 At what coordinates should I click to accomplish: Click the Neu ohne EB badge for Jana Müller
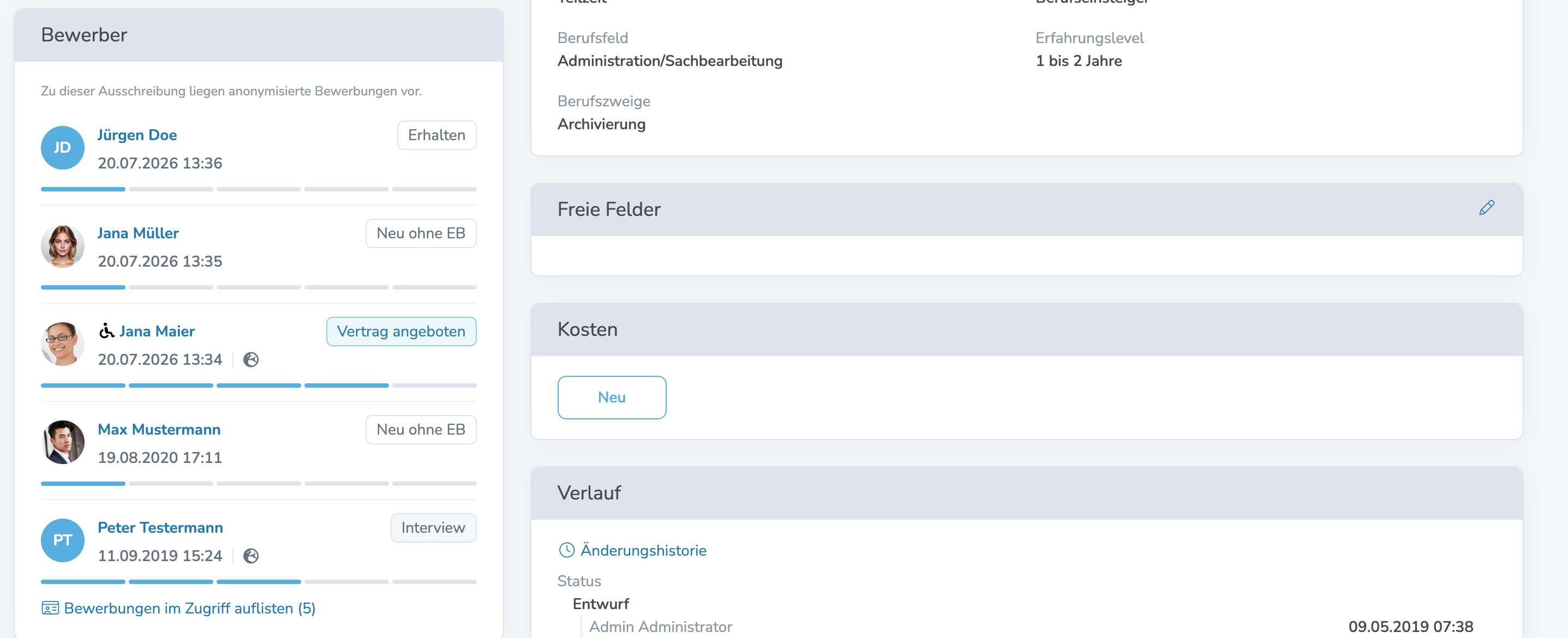point(421,233)
